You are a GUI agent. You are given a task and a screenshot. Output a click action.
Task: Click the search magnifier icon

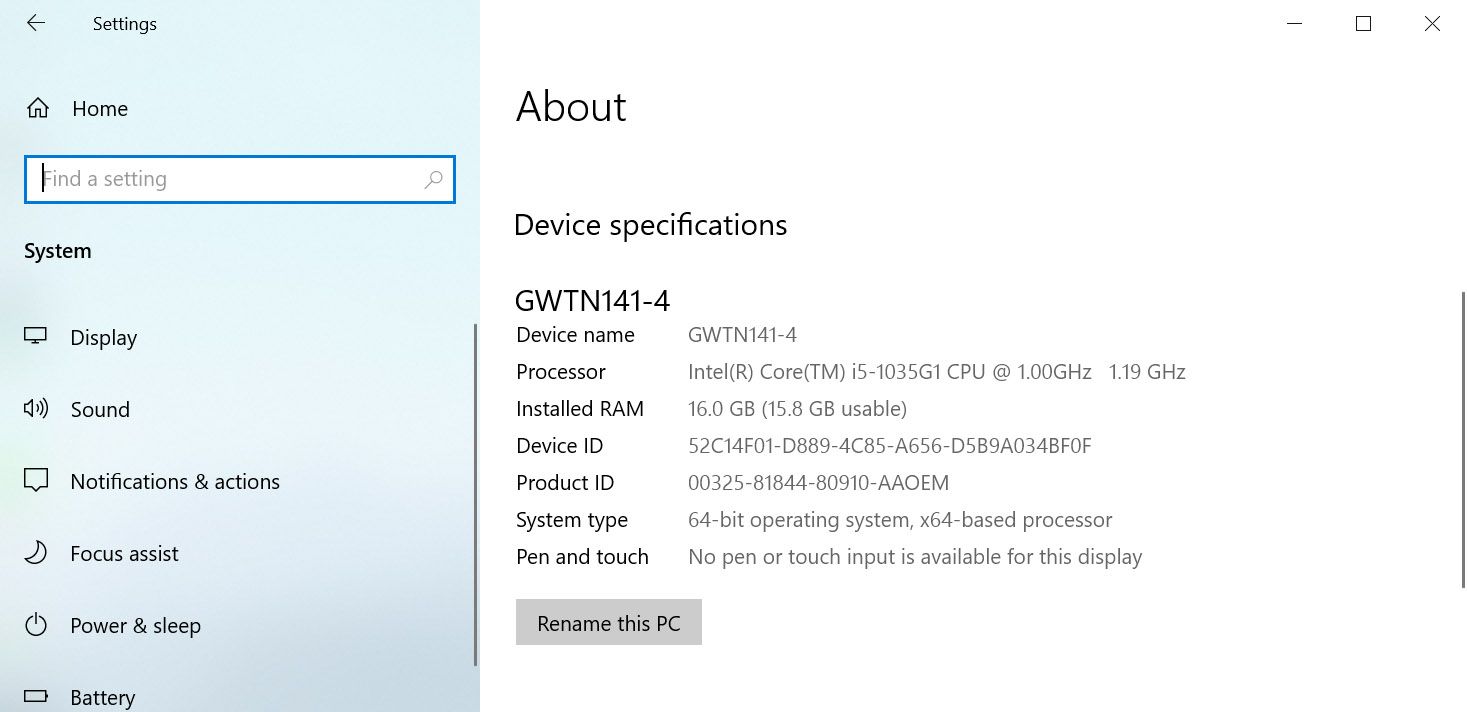[433, 180]
